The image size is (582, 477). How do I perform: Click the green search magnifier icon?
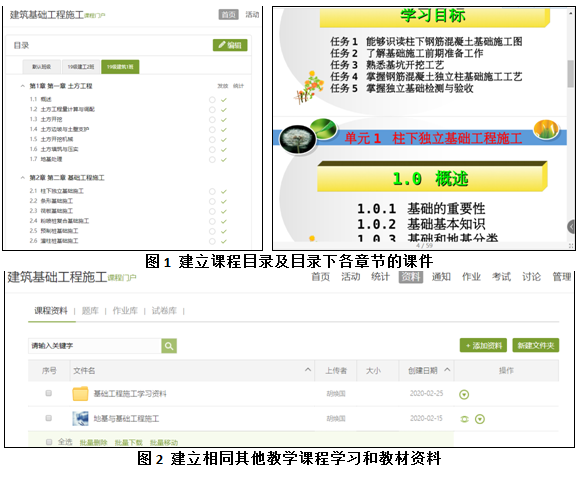169,346
